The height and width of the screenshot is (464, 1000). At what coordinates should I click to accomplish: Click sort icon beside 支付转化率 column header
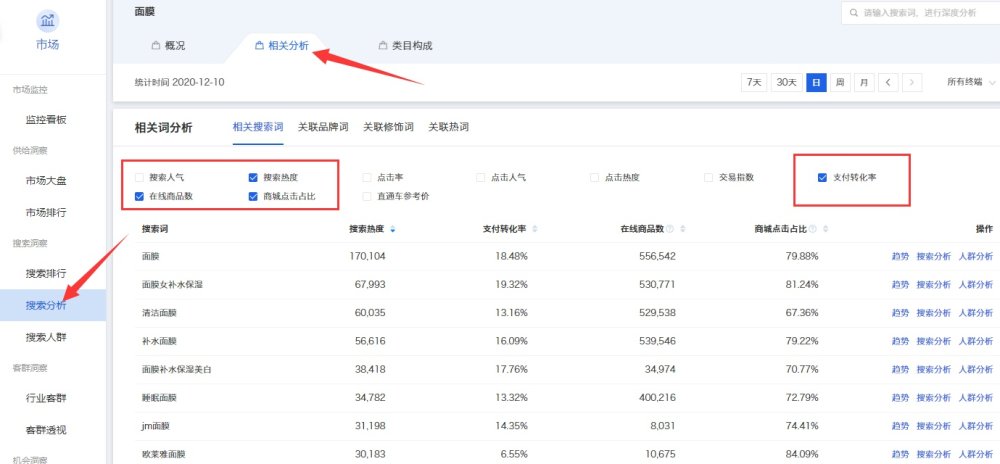(536, 230)
